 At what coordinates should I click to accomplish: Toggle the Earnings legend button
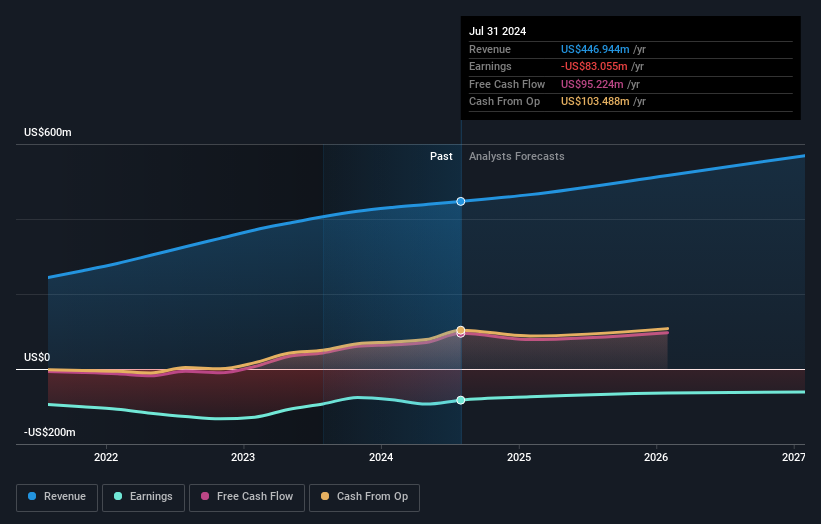click(x=143, y=497)
